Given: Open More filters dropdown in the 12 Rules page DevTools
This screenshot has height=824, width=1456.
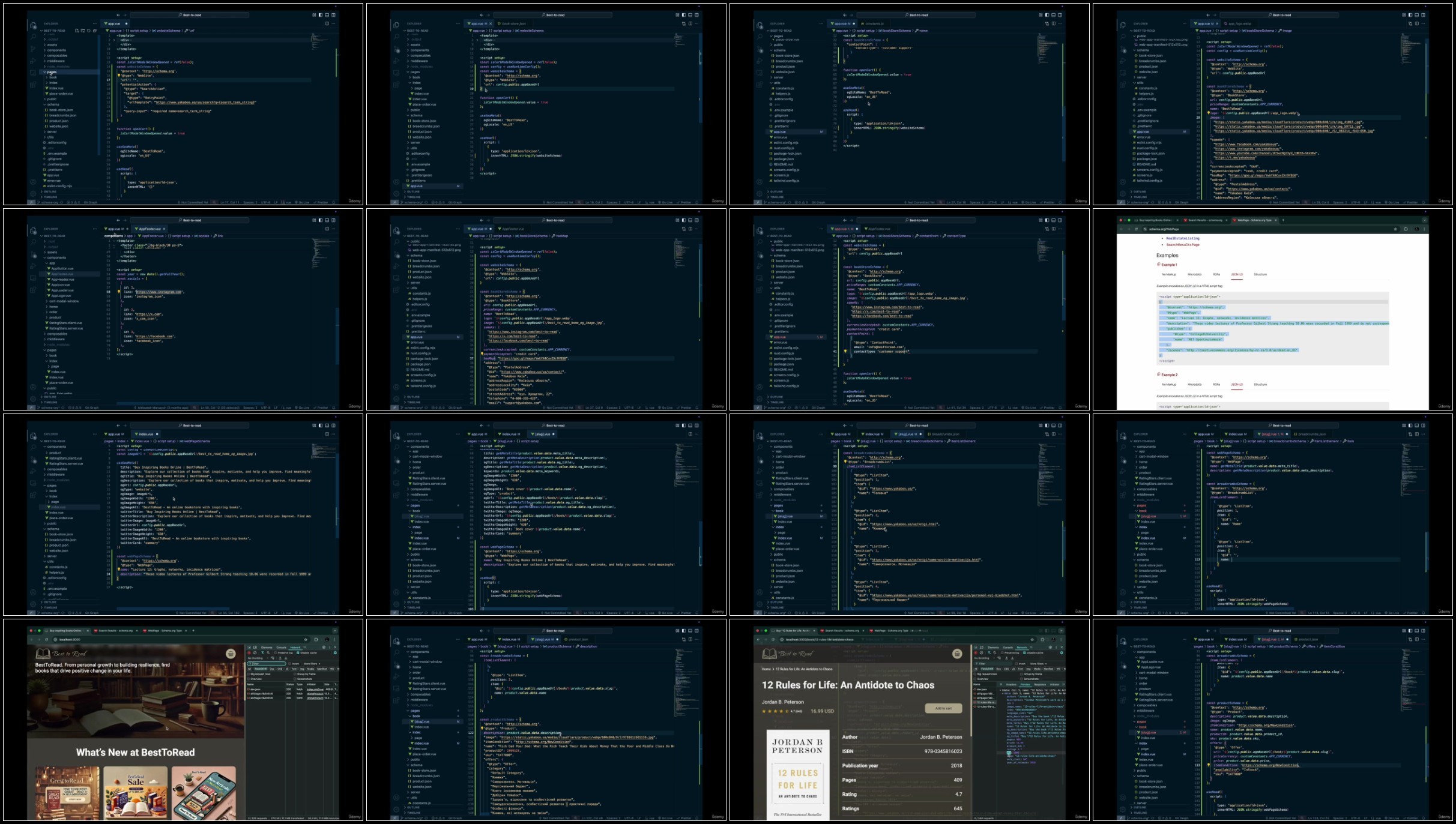Looking at the screenshot, I should (1039, 664).
